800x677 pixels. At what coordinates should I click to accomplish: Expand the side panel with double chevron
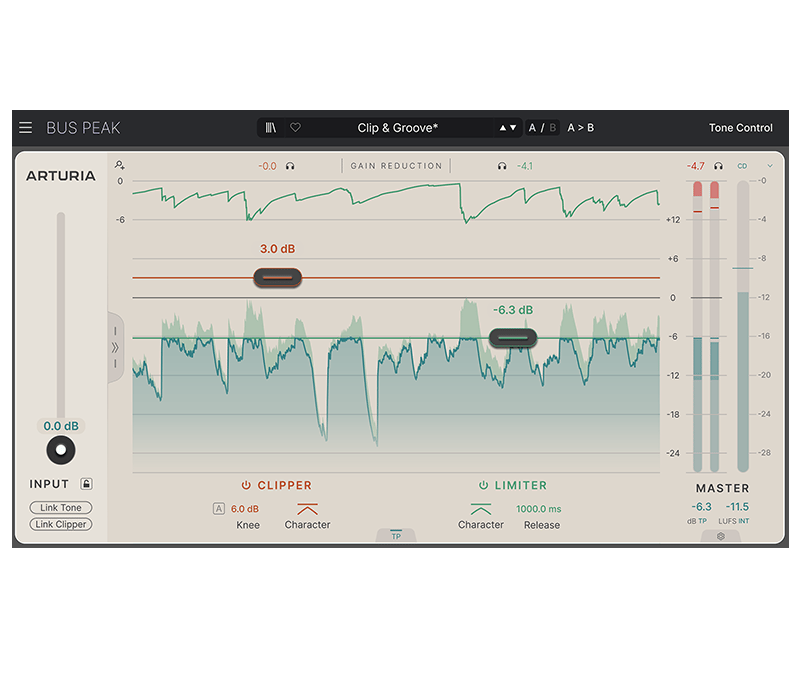pos(115,347)
